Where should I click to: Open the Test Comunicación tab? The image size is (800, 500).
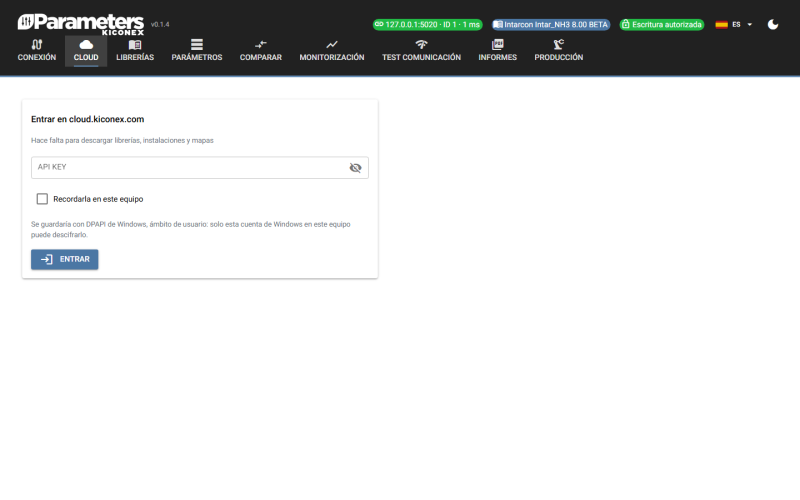[x=421, y=51]
